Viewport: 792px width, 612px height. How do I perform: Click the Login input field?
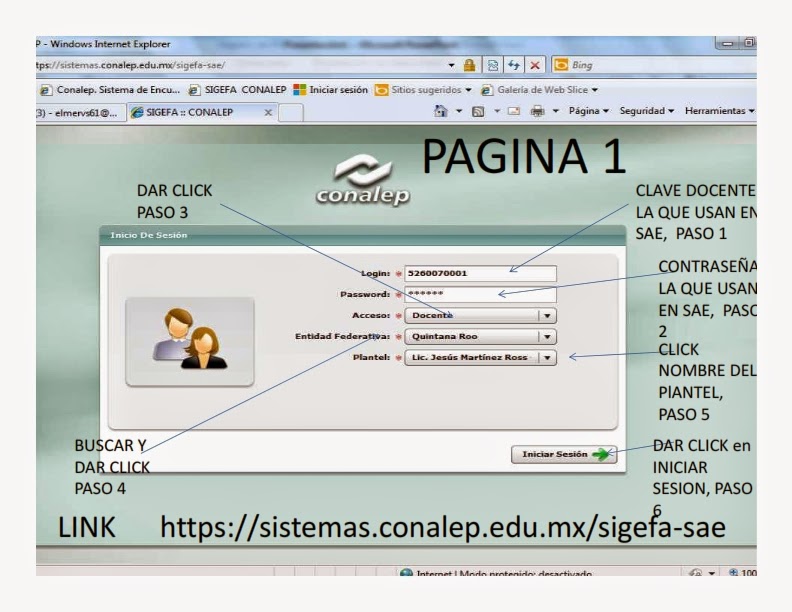(x=480, y=273)
